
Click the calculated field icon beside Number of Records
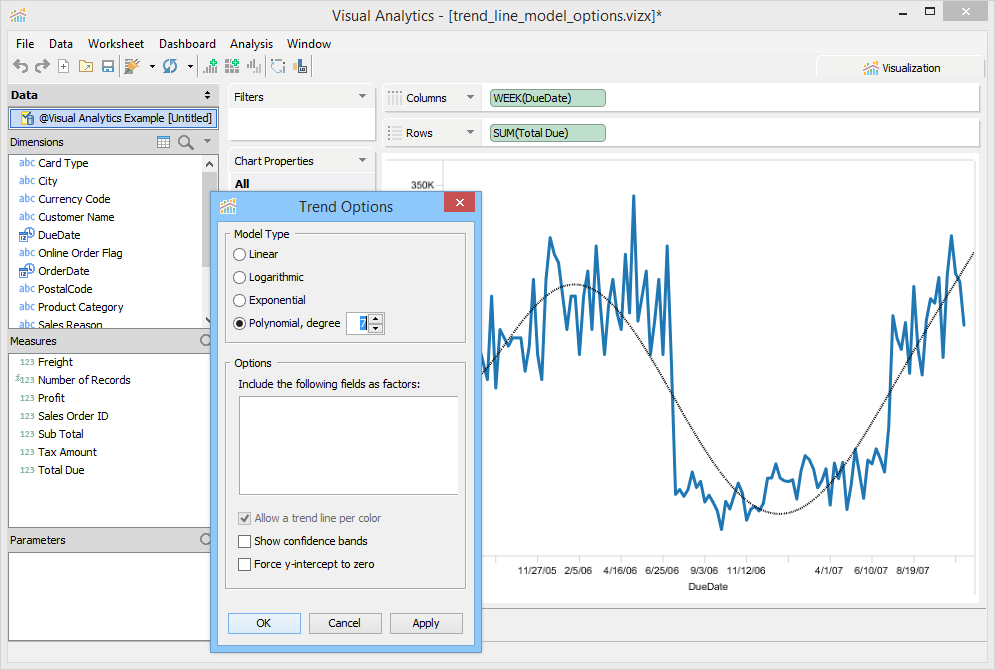coord(25,379)
